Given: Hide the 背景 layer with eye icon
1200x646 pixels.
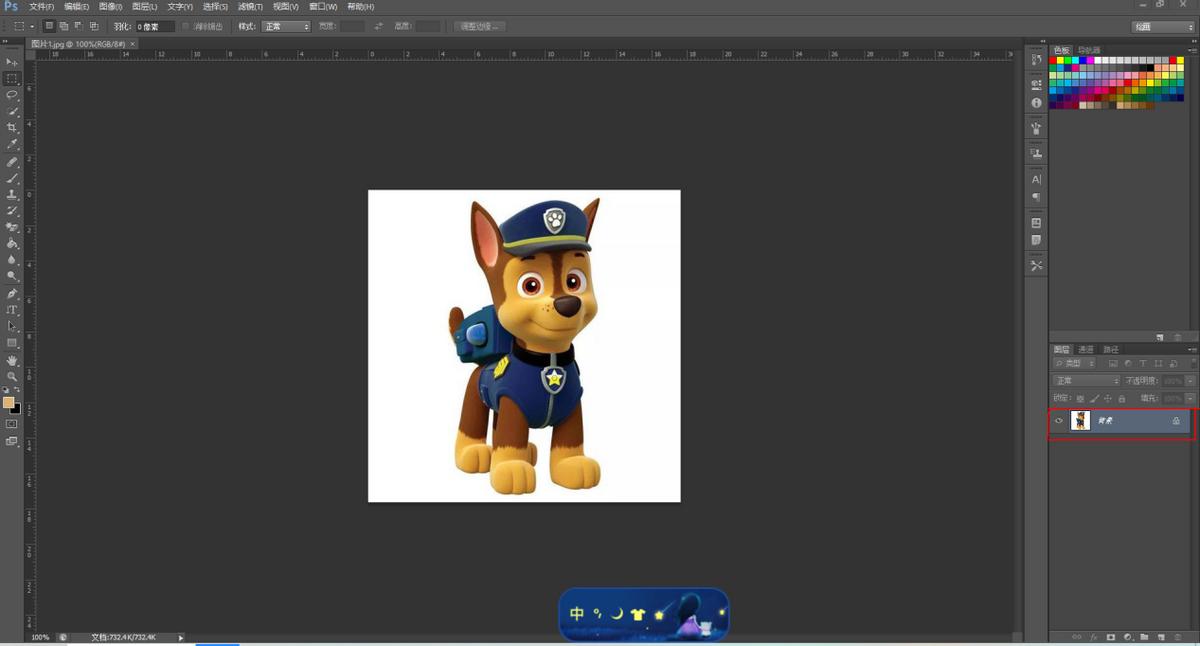Looking at the screenshot, I should tap(1059, 421).
